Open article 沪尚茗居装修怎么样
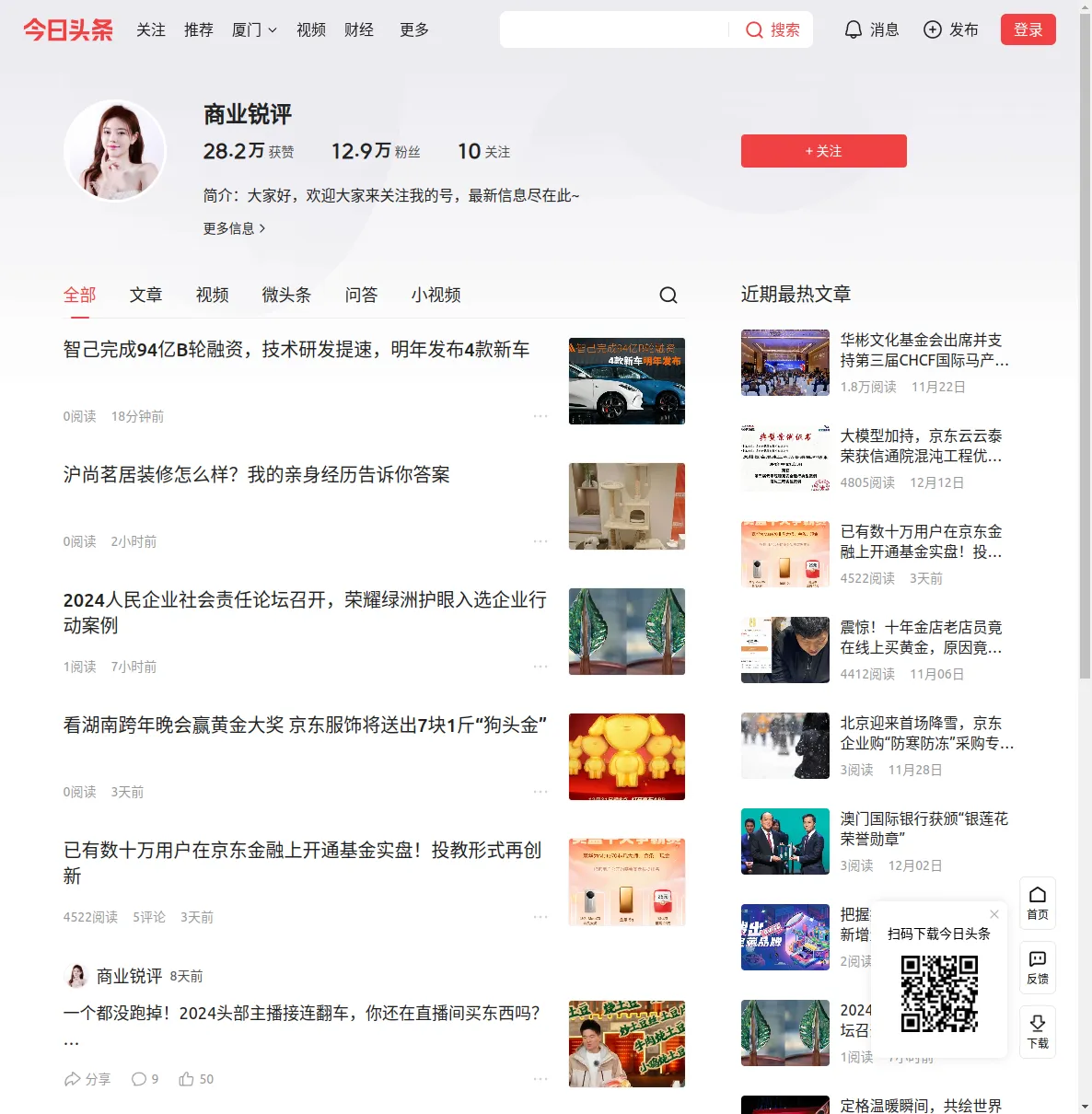The width and height of the screenshot is (1092, 1114). [257, 475]
